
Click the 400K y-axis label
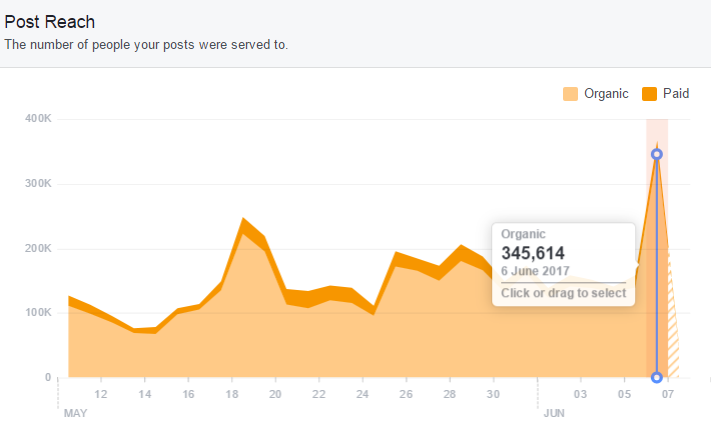pyautogui.click(x=39, y=119)
